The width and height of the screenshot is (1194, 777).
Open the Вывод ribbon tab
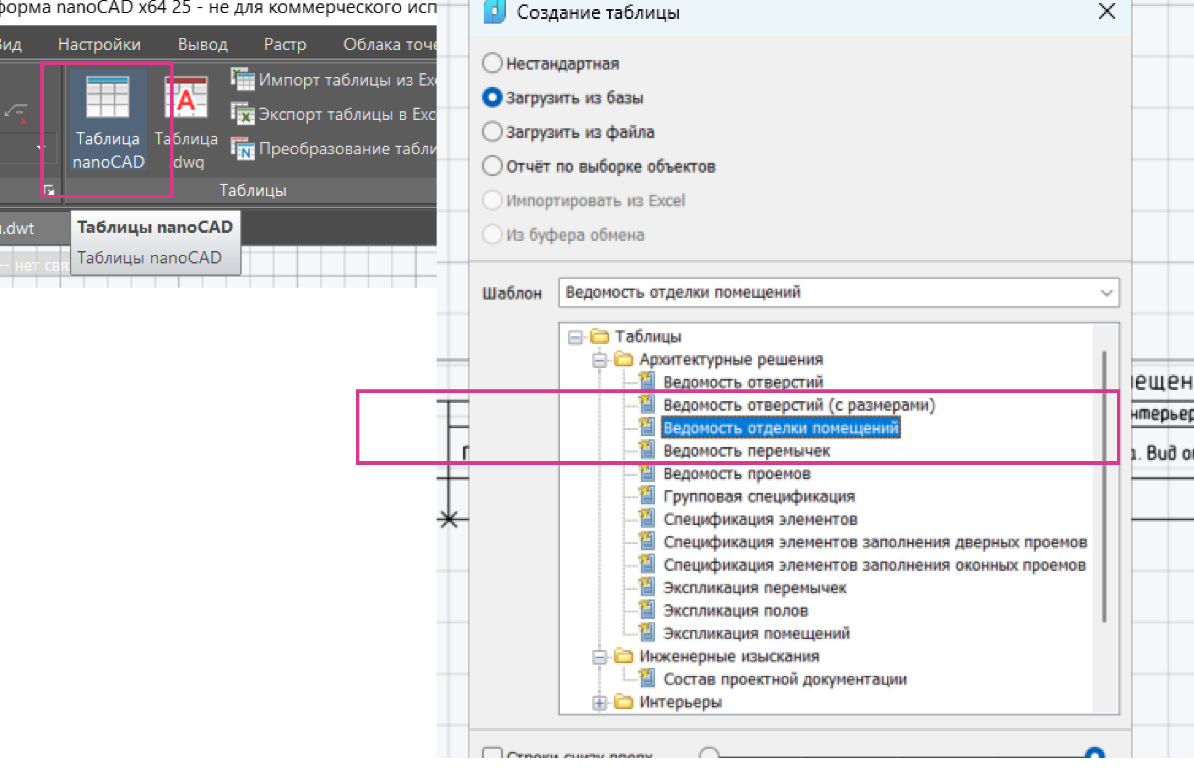(203, 44)
